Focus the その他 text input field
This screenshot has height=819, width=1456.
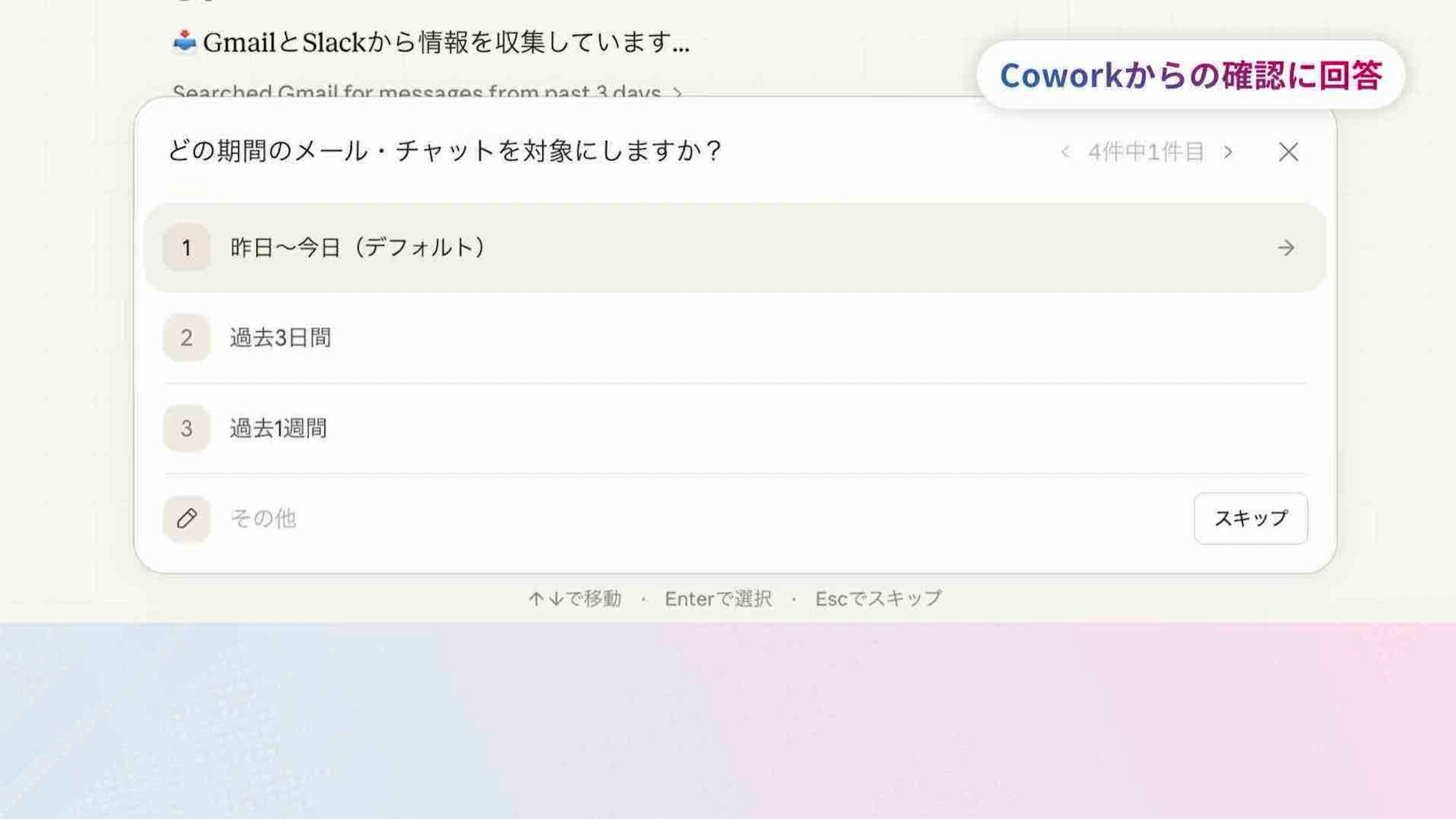point(678,519)
